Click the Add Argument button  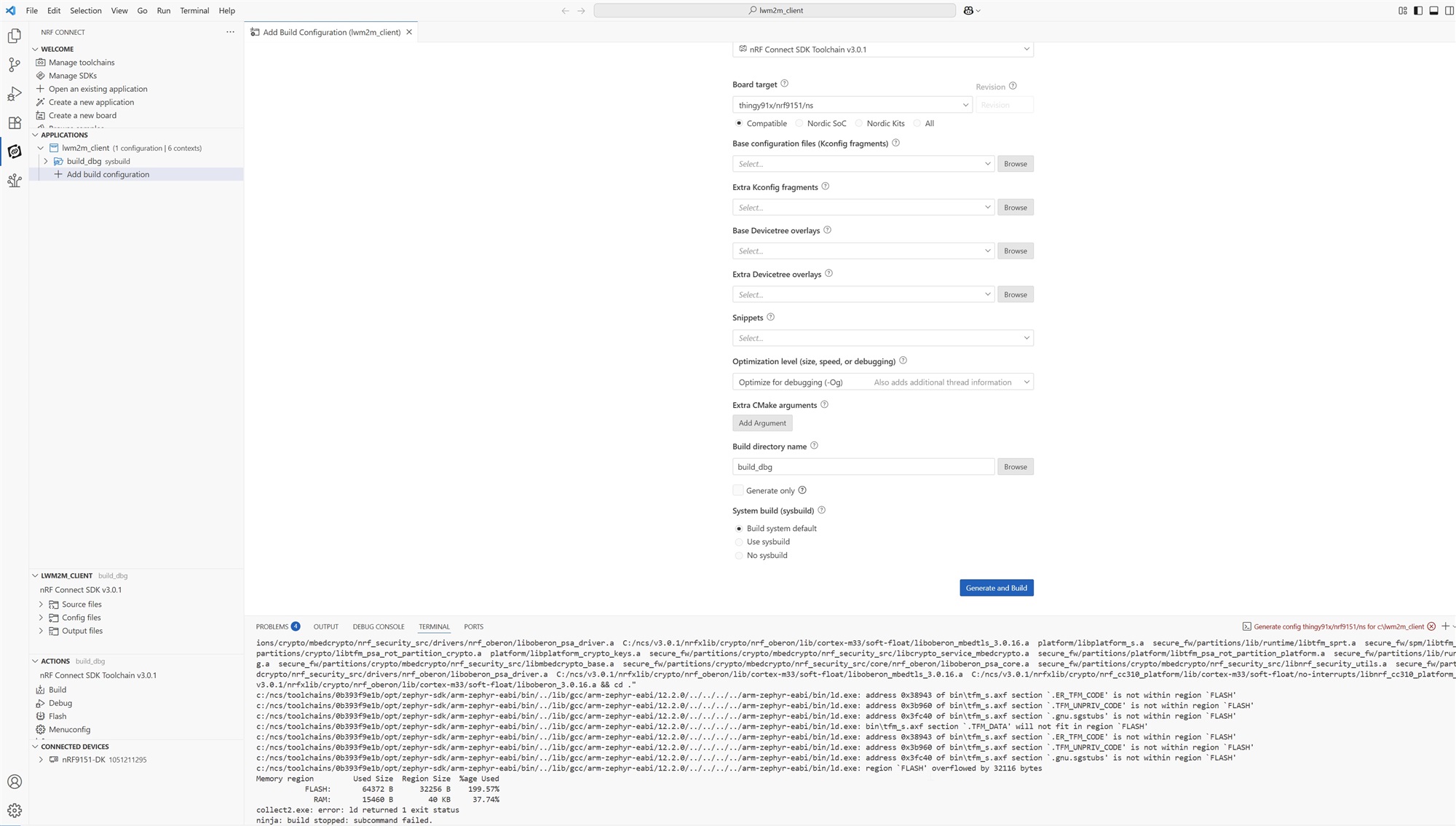[762, 423]
